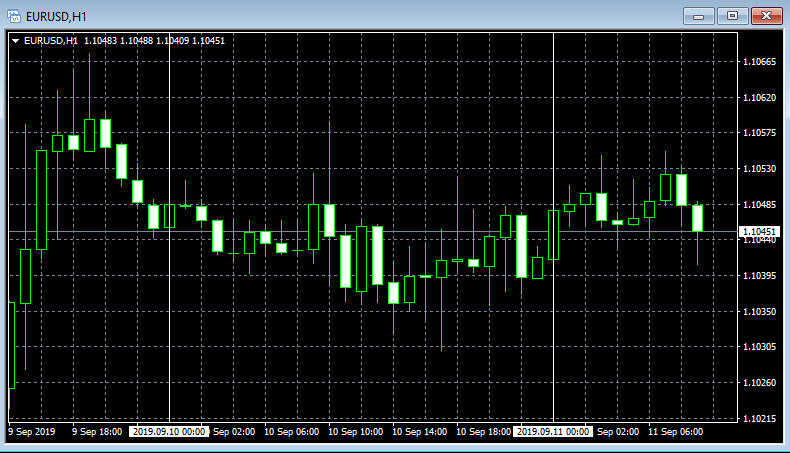Click price level 1.10485 on scale
The image size is (790, 453).
759,205
